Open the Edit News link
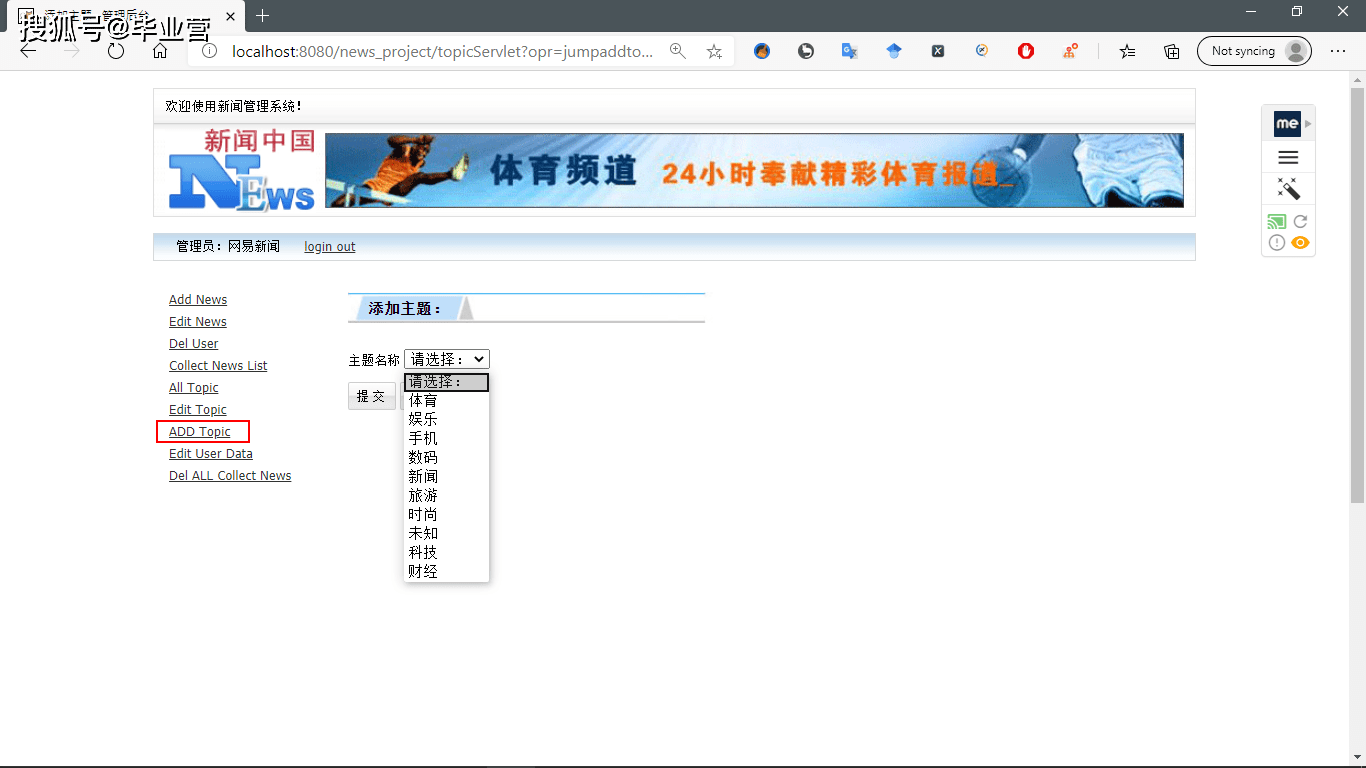1366x768 pixels. pos(198,322)
